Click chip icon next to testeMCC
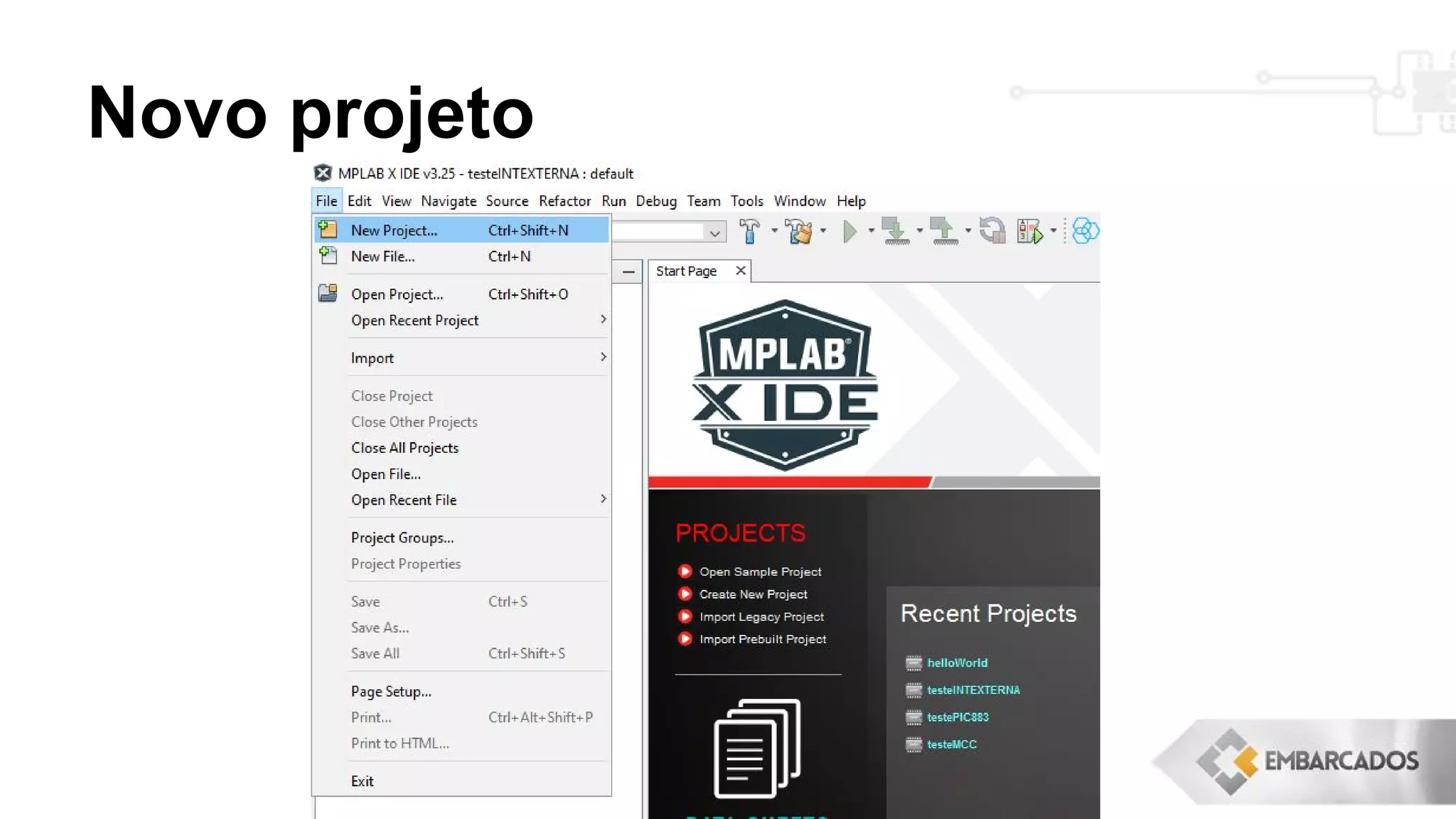The height and width of the screenshot is (819, 1456). click(x=914, y=744)
